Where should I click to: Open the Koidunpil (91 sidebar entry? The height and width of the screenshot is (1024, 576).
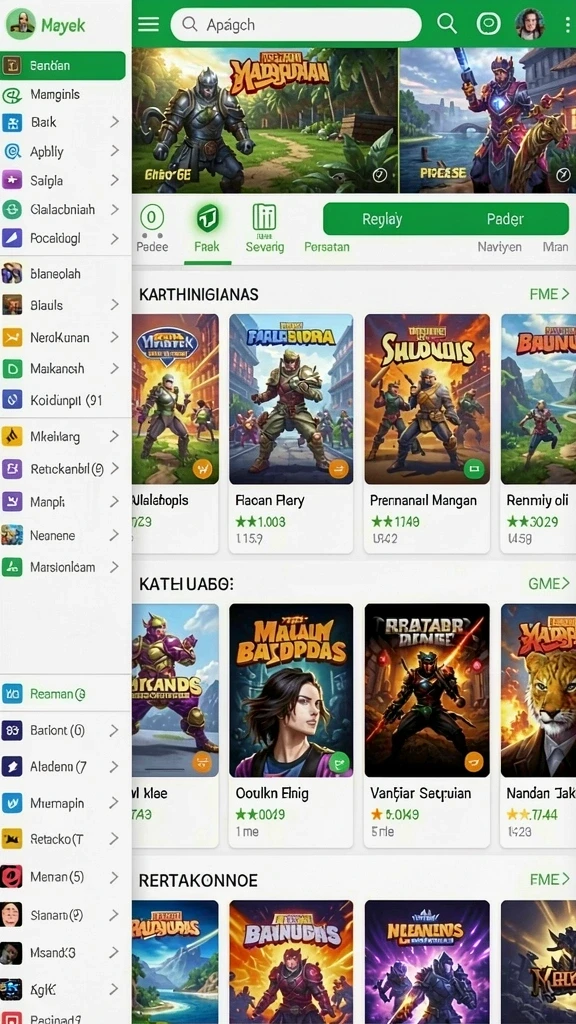(x=65, y=400)
